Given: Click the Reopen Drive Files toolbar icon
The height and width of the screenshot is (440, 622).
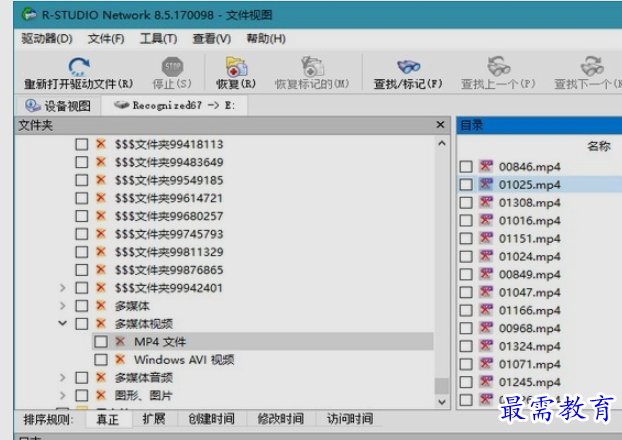Looking at the screenshot, I should coord(79,66).
